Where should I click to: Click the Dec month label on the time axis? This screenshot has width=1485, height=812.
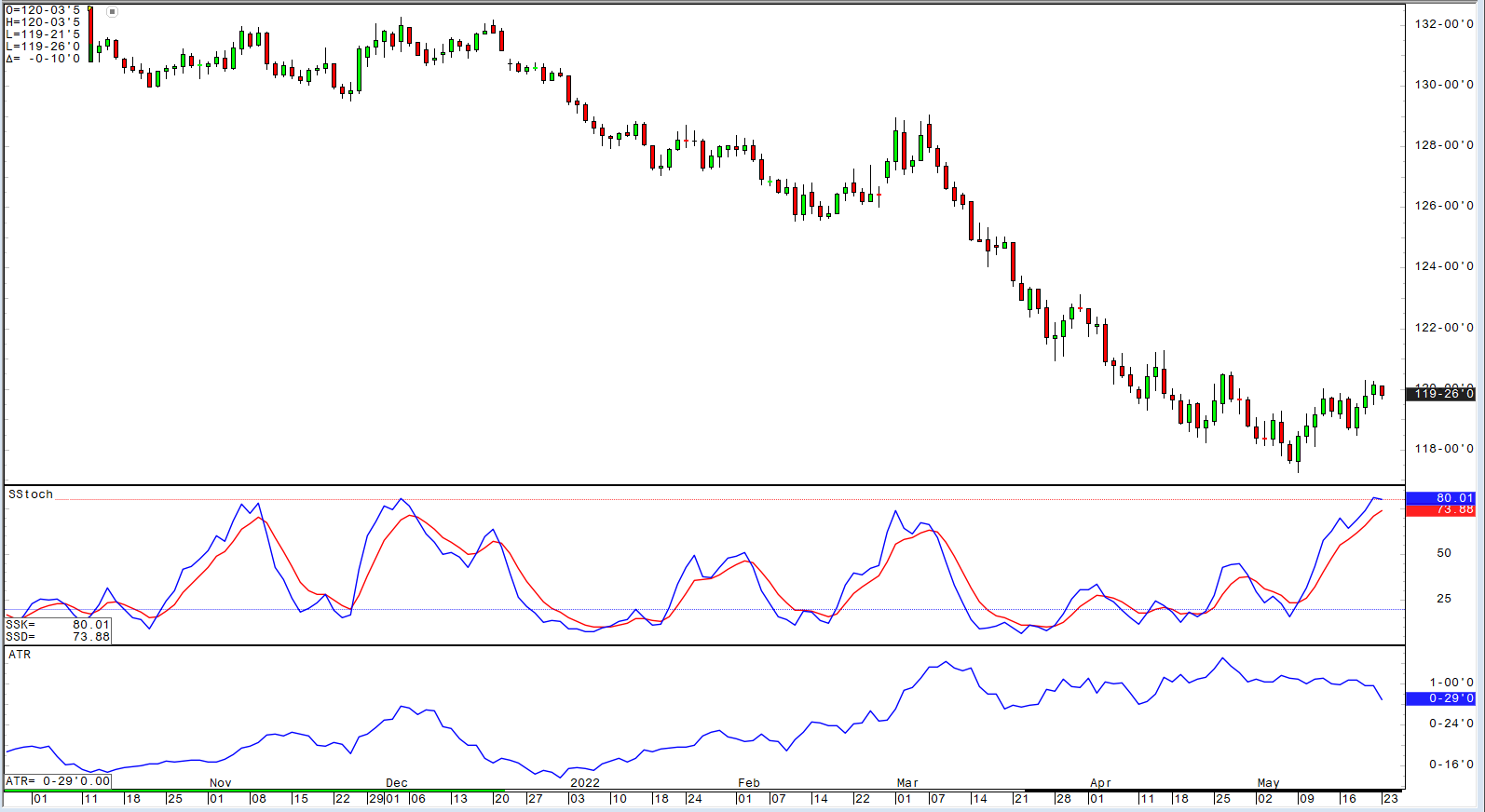tap(397, 783)
